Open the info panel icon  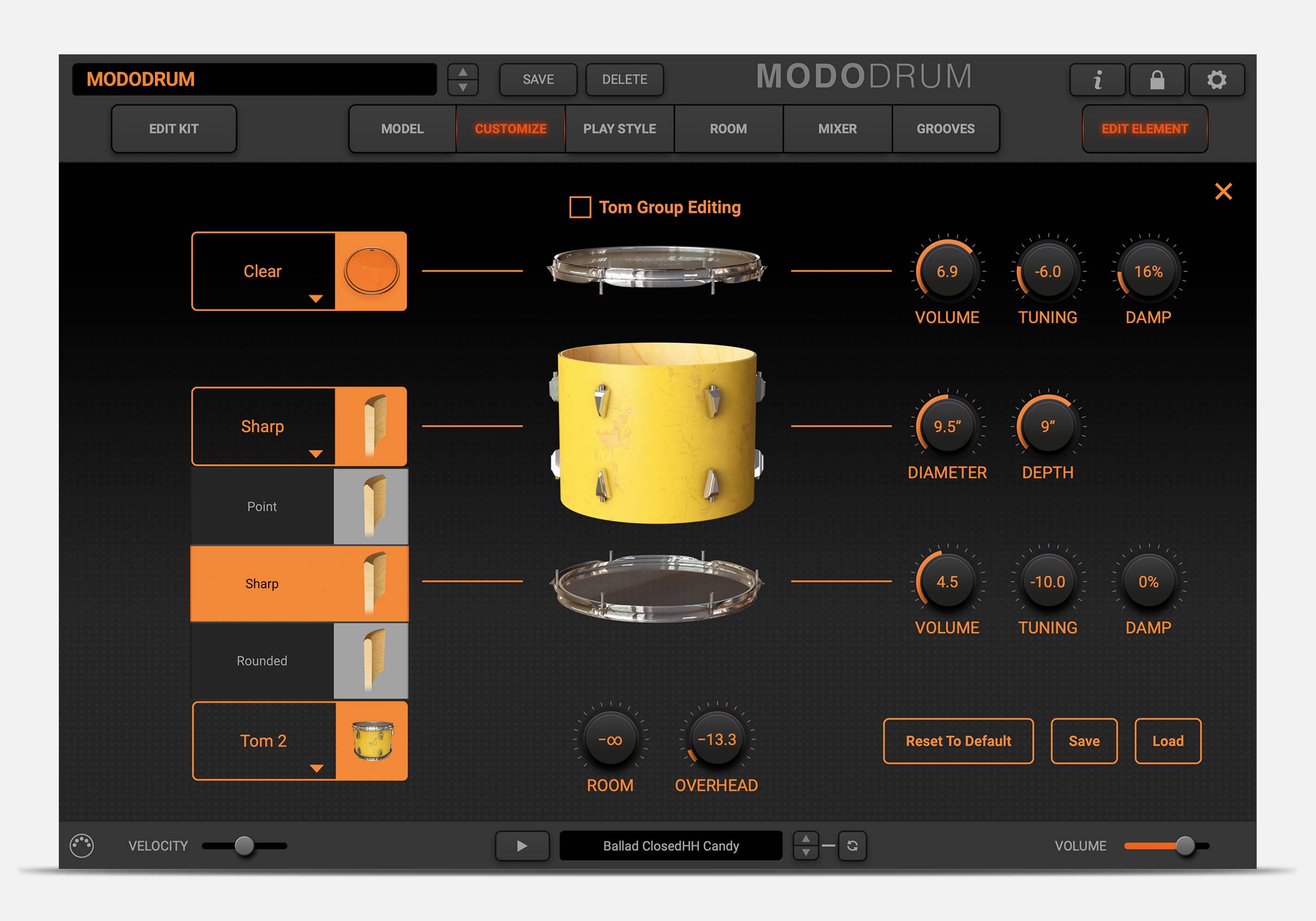tap(1097, 80)
